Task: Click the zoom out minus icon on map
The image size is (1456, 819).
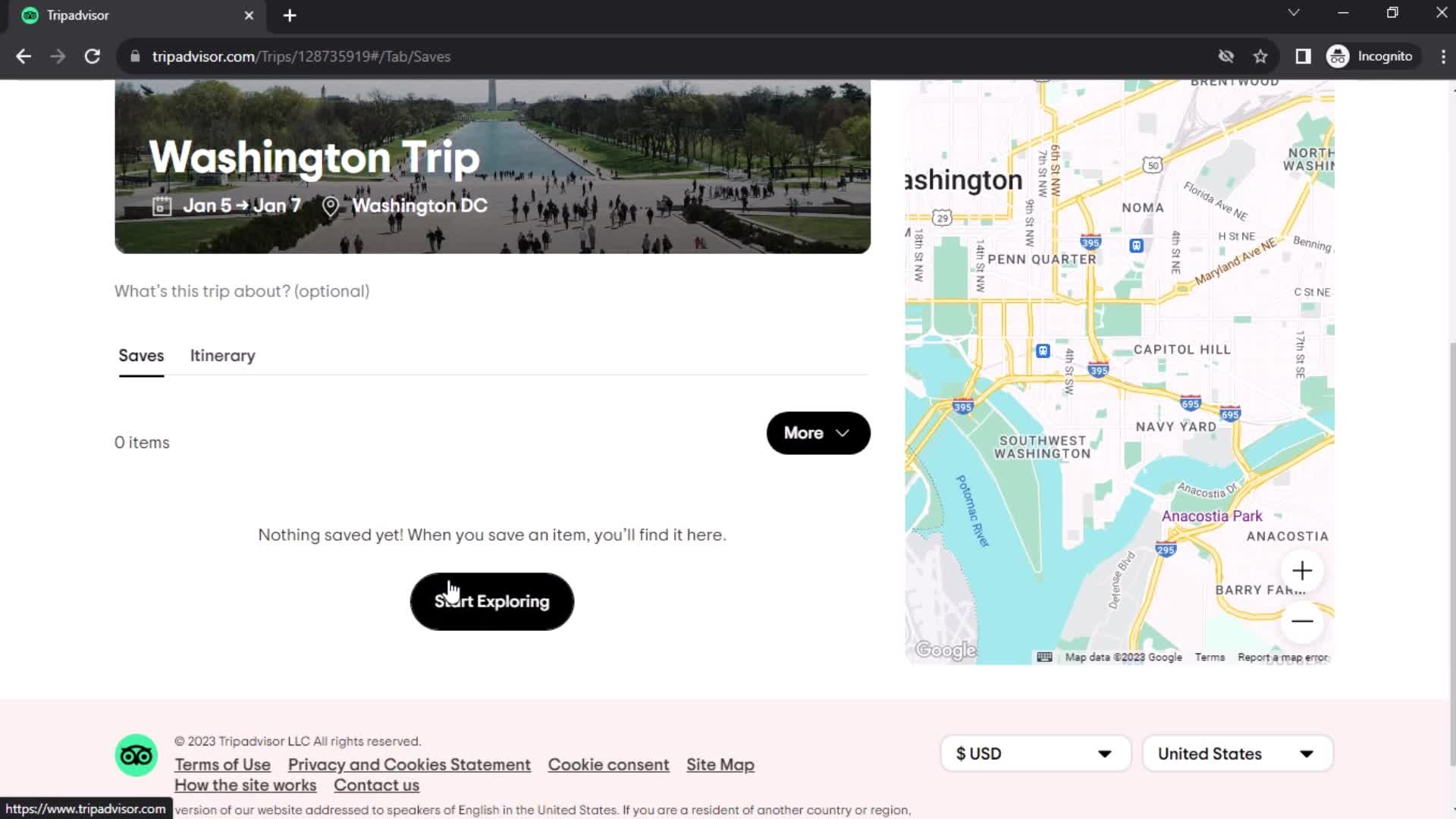Action: click(1302, 619)
